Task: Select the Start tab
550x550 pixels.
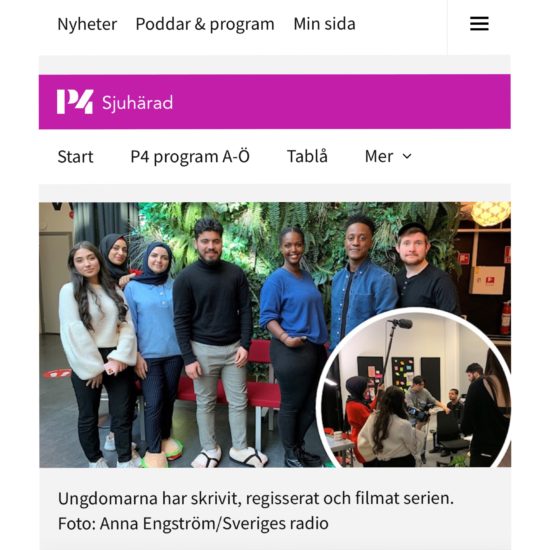Action: pyautogui.click(x=75, y=156)
